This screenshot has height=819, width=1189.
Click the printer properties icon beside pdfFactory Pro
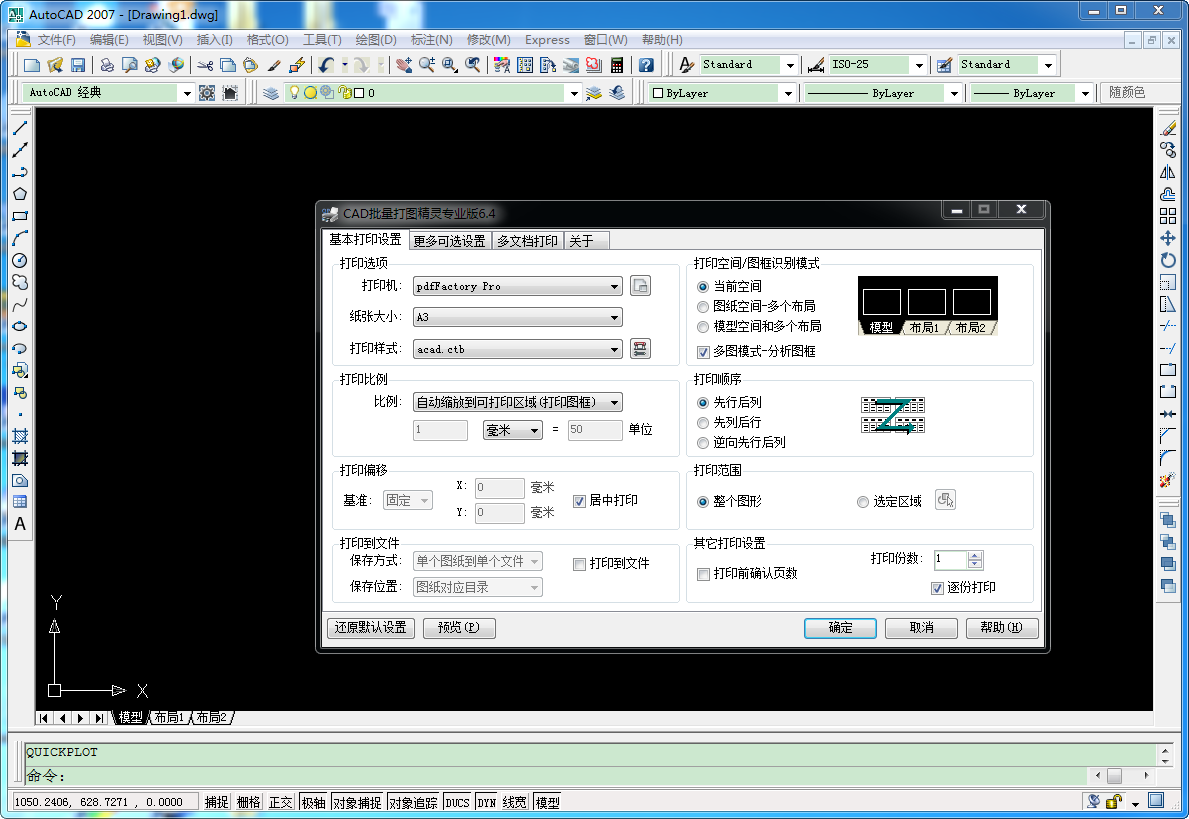640,286
